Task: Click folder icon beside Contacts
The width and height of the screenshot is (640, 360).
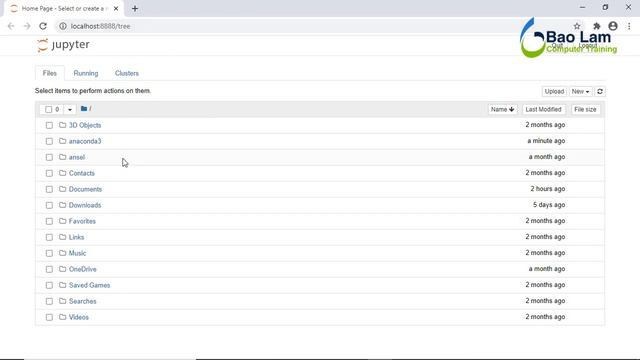Action: pos(62,173)
